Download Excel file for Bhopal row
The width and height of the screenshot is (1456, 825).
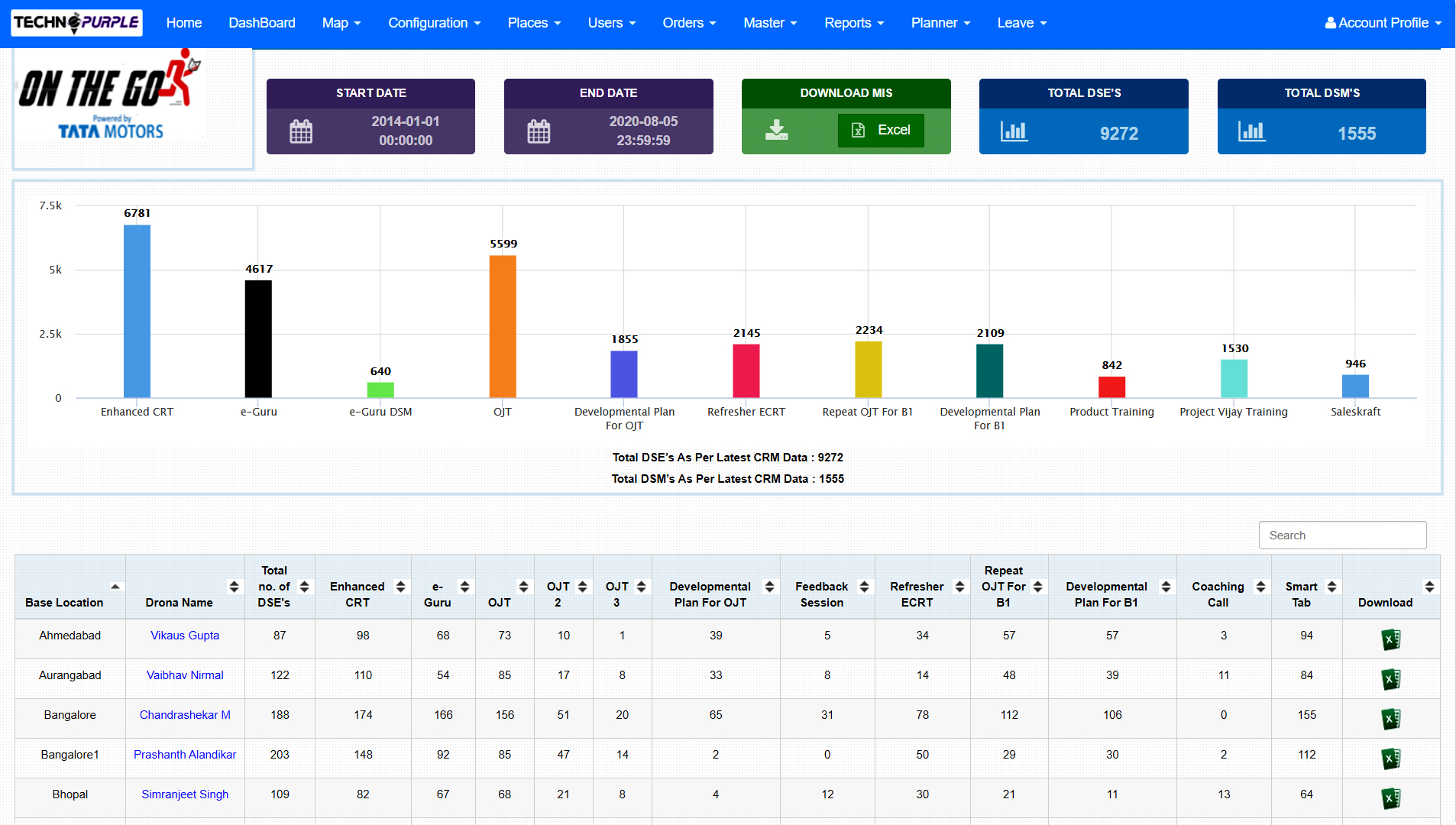point(1391,798)
